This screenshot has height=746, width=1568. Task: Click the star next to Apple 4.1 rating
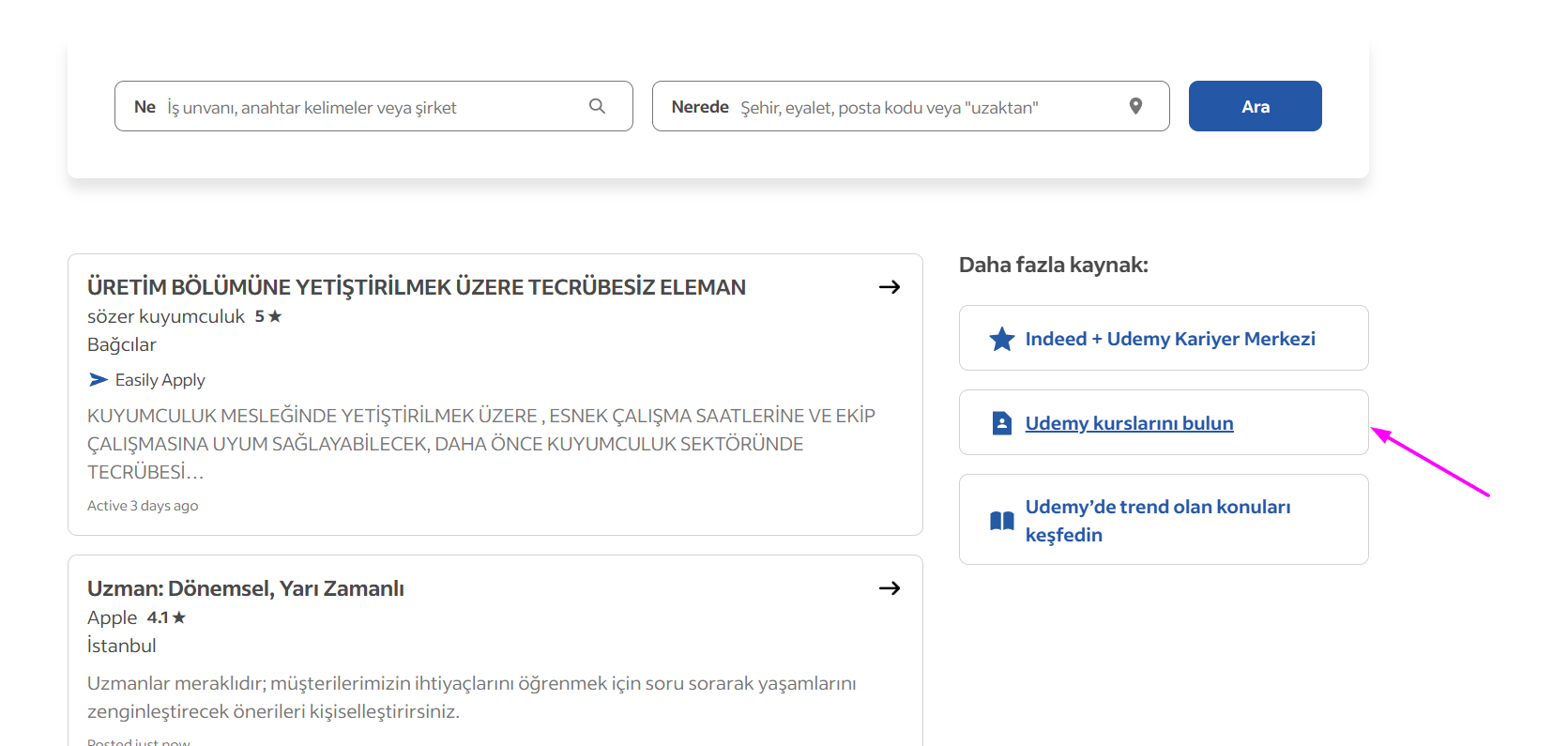pyautogui.click(x=179, y=617)
